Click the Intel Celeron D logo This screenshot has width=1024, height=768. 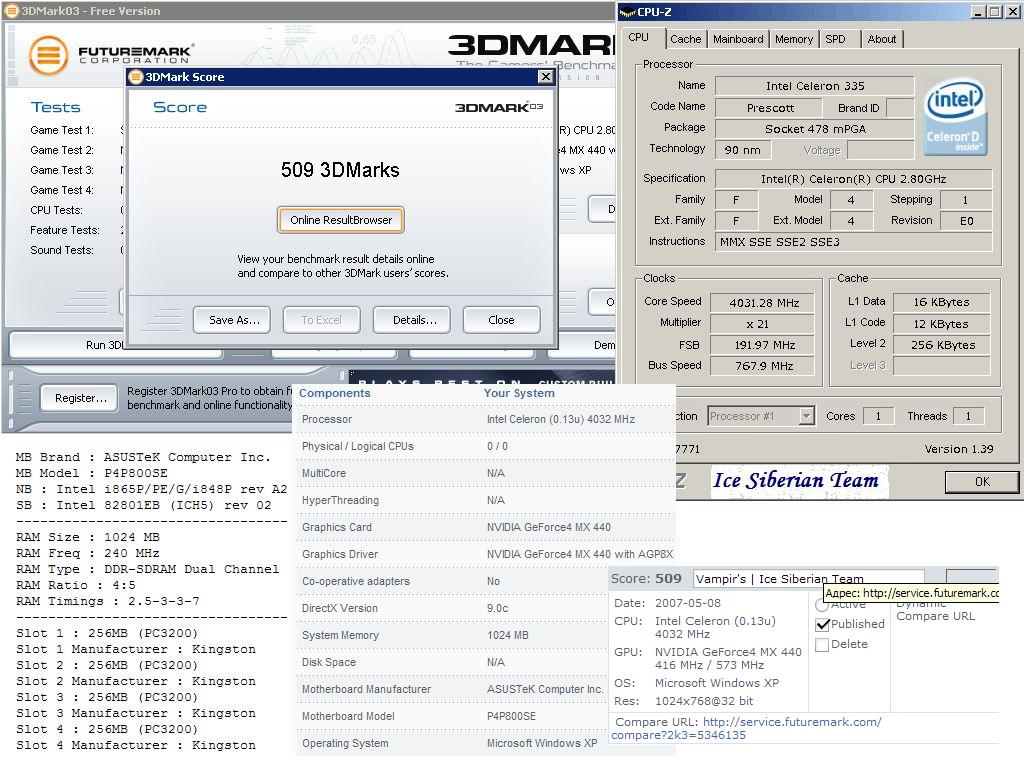coord(955,117)
